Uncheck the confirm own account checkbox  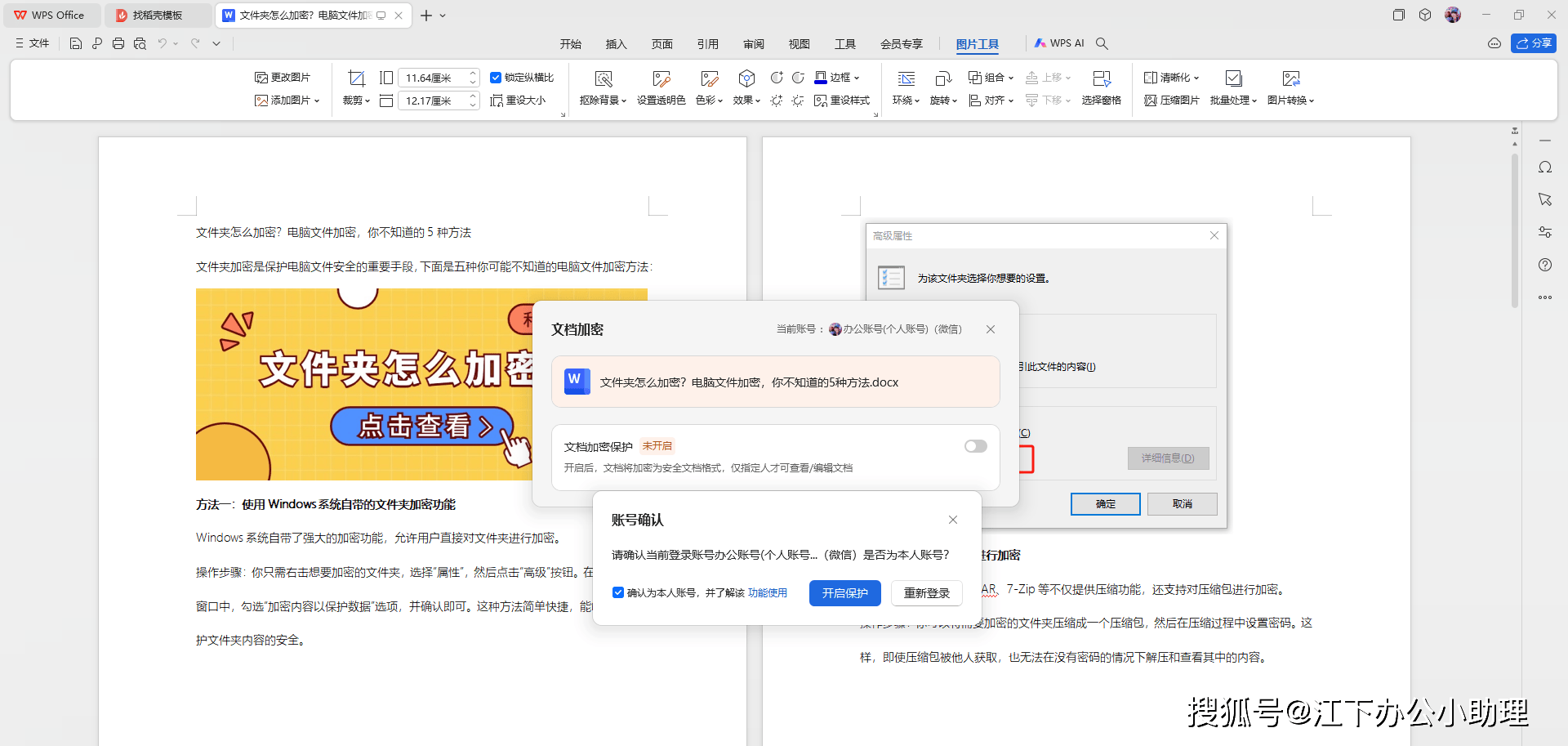tap(618, 592)
